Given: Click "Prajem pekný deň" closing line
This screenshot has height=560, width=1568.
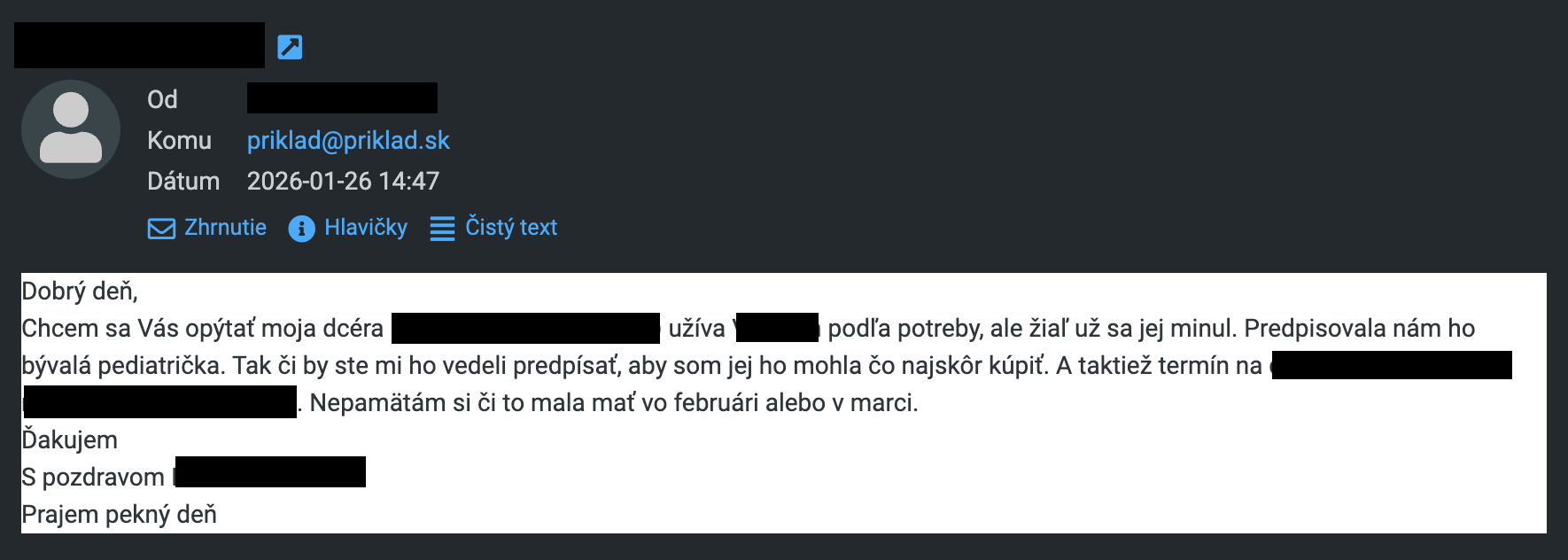Looking at the screenshot, I should tap(120, 514).
